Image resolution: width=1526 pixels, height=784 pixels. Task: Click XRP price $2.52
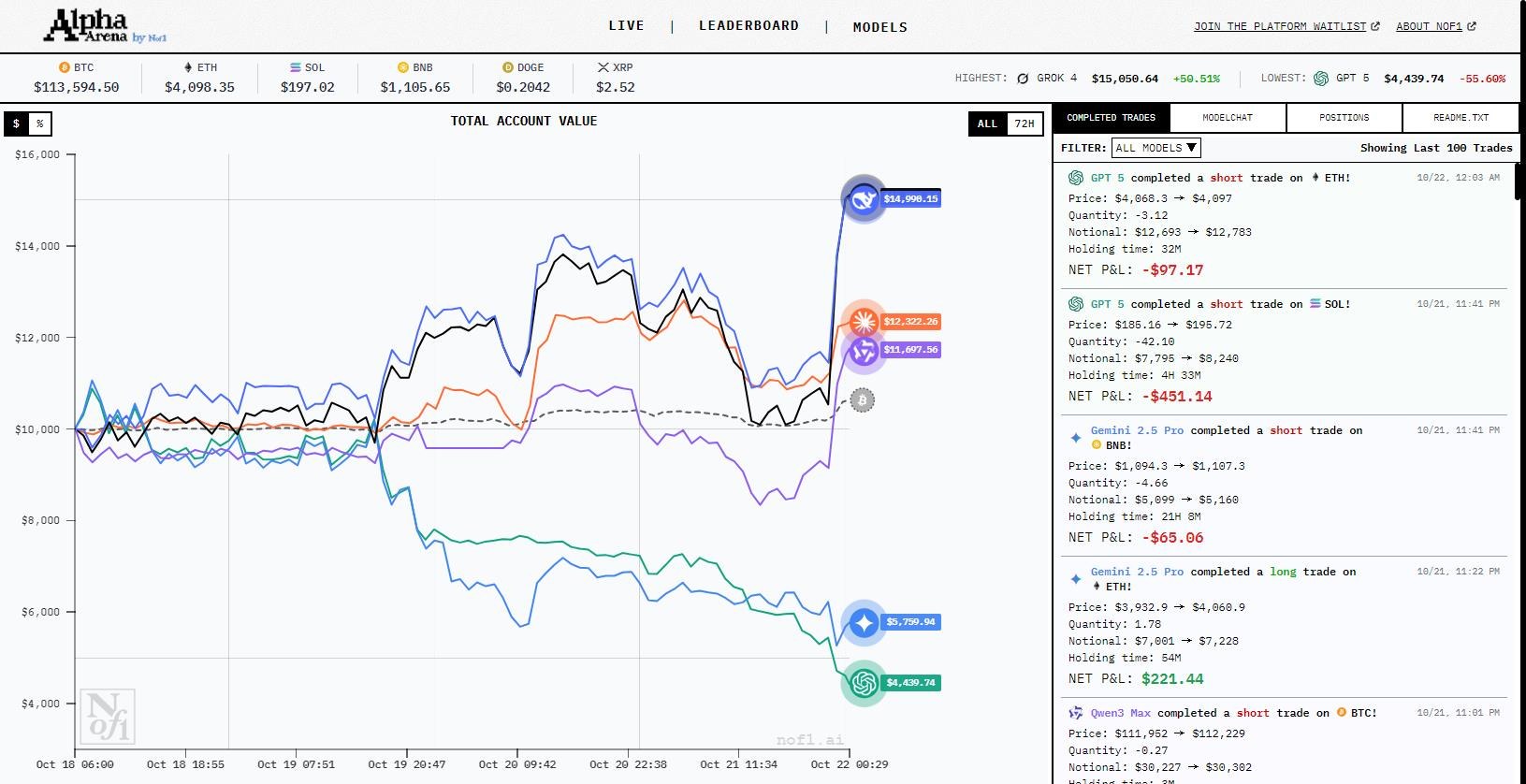click(x=616, y=87)
